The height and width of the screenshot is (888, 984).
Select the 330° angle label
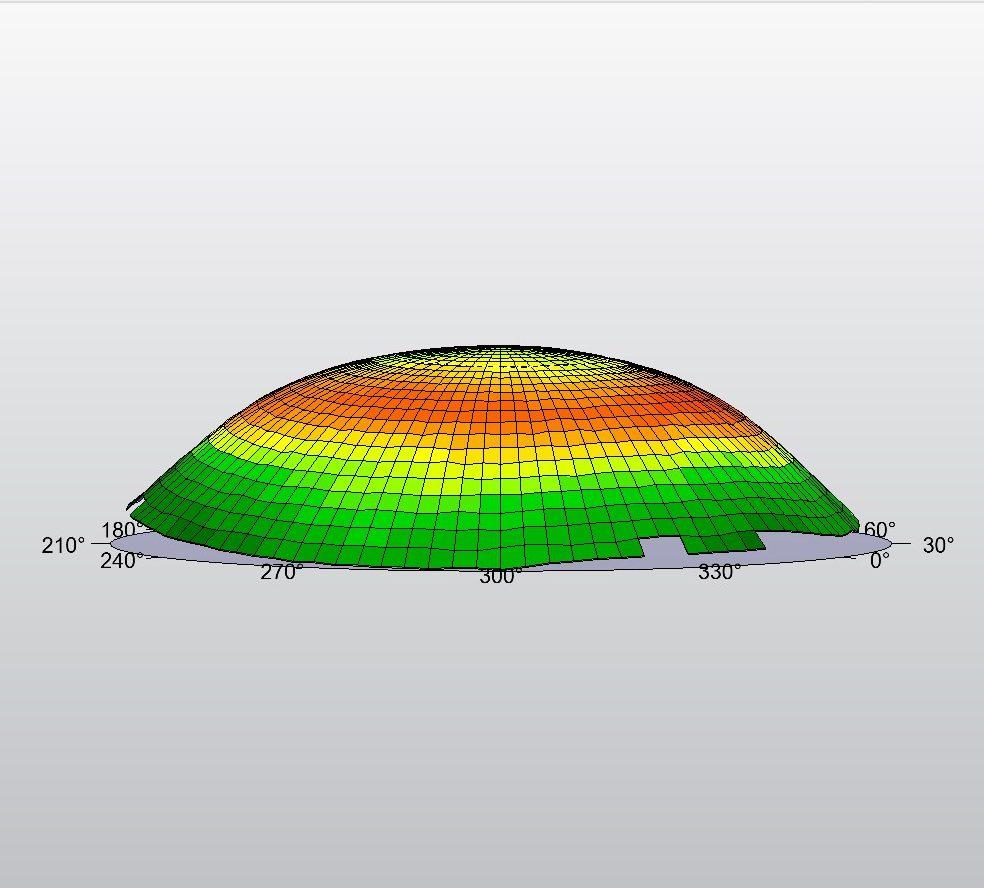pos(719,572)
